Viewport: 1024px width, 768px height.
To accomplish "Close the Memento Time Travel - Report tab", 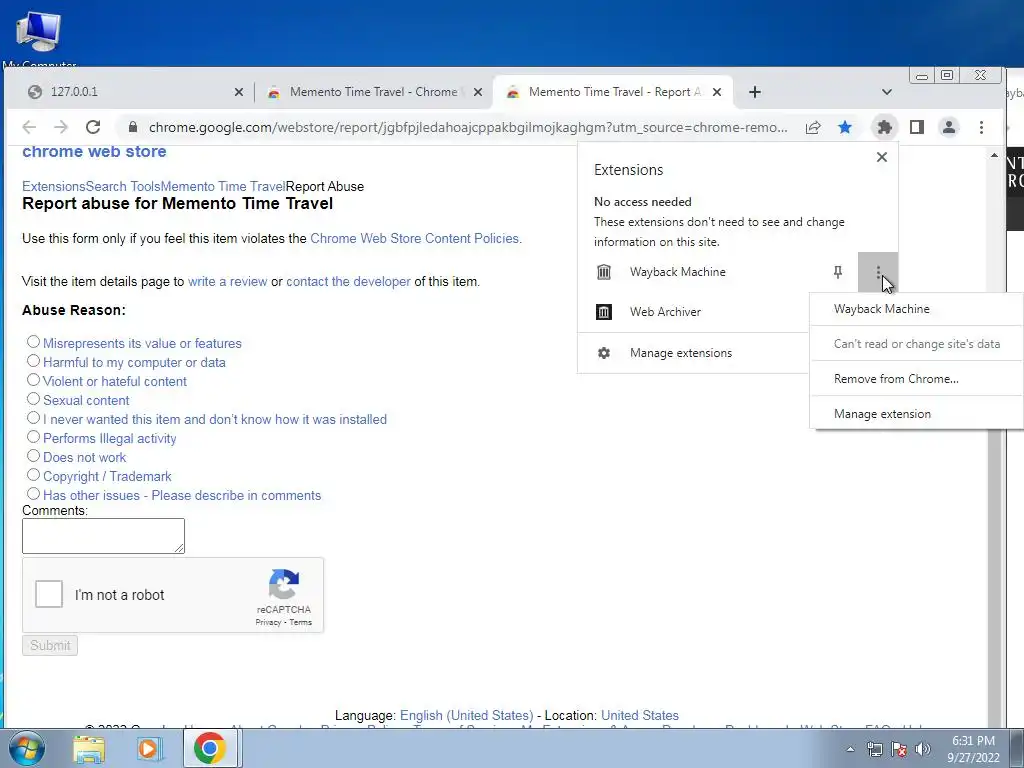I will click(717, 92).
